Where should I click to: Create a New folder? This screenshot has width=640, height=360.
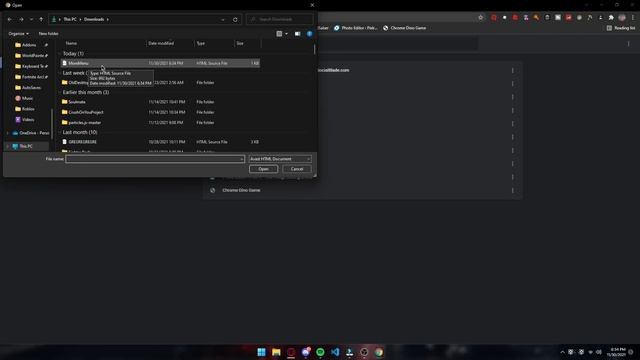point(48,33)
